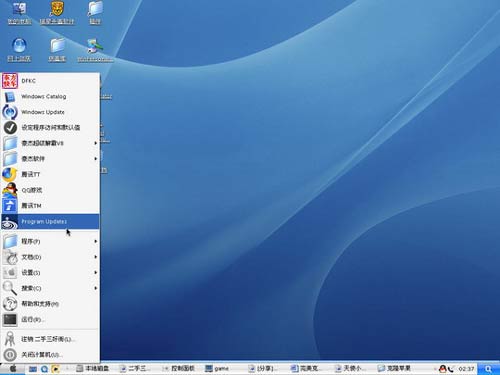Image resolution: width=500 pixels, height=375 pixels.
Task: Switch to 二手三... taskbar window
Action: [x=136, y=369]
